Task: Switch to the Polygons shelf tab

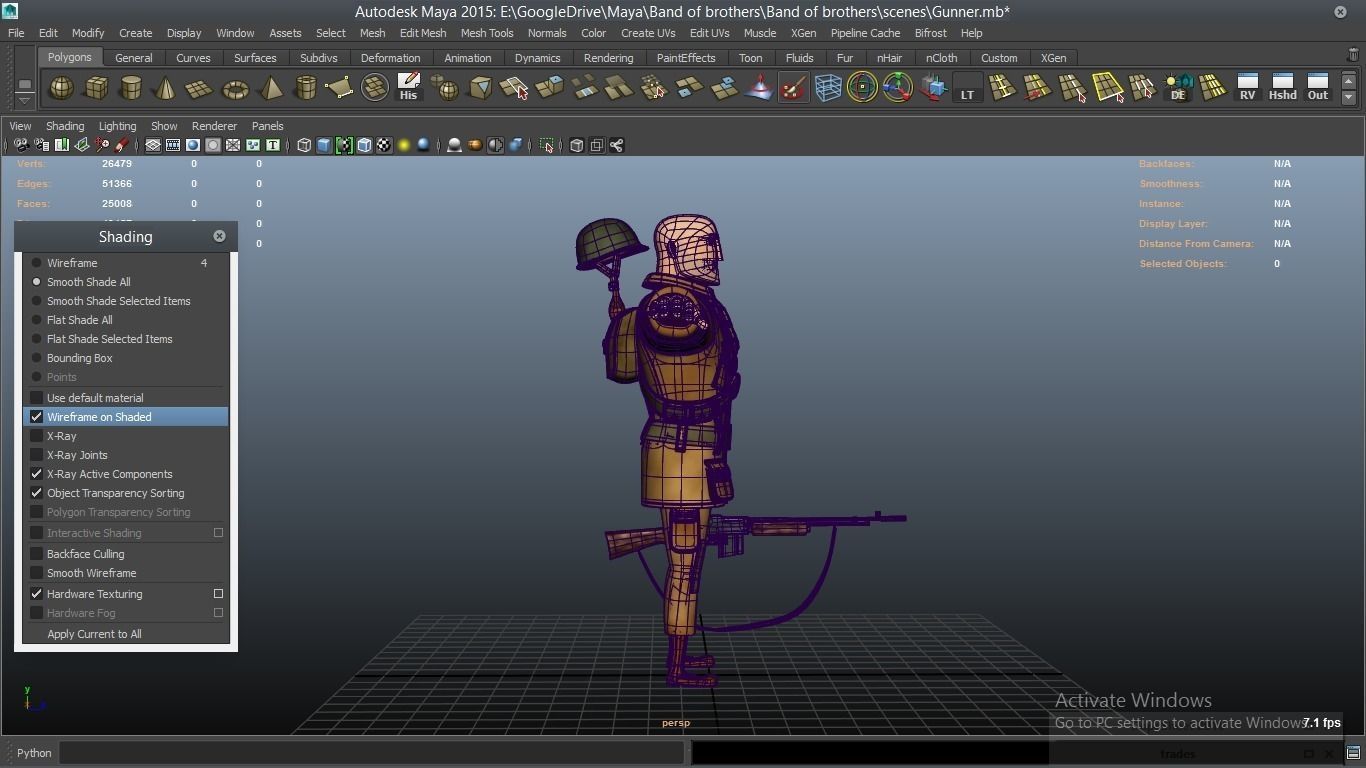Action: click(69, 57)
